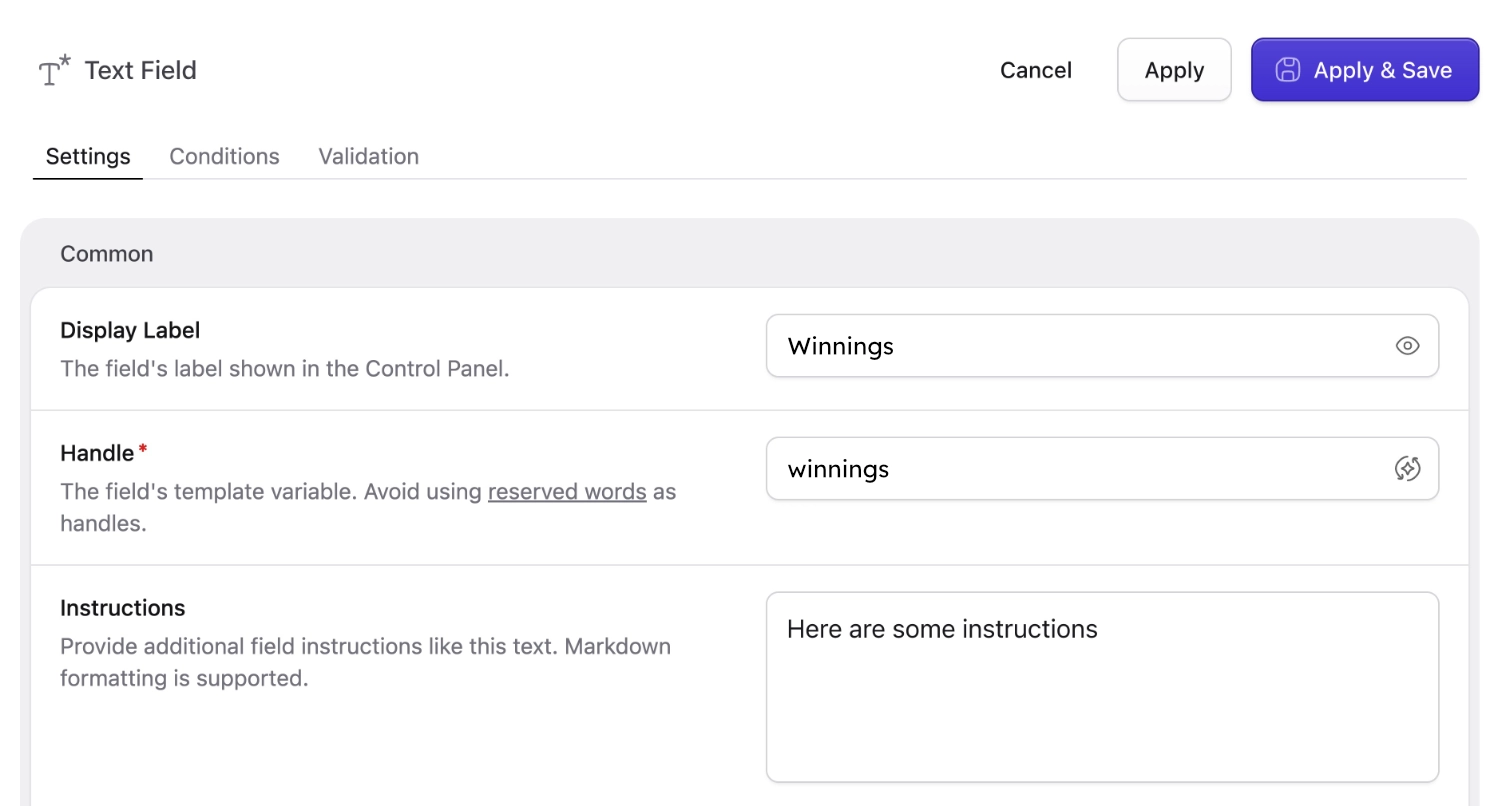Toggle the eye icon in Display Label field
Viewport: 1500px width, 806px height.
click(1407, 346)
